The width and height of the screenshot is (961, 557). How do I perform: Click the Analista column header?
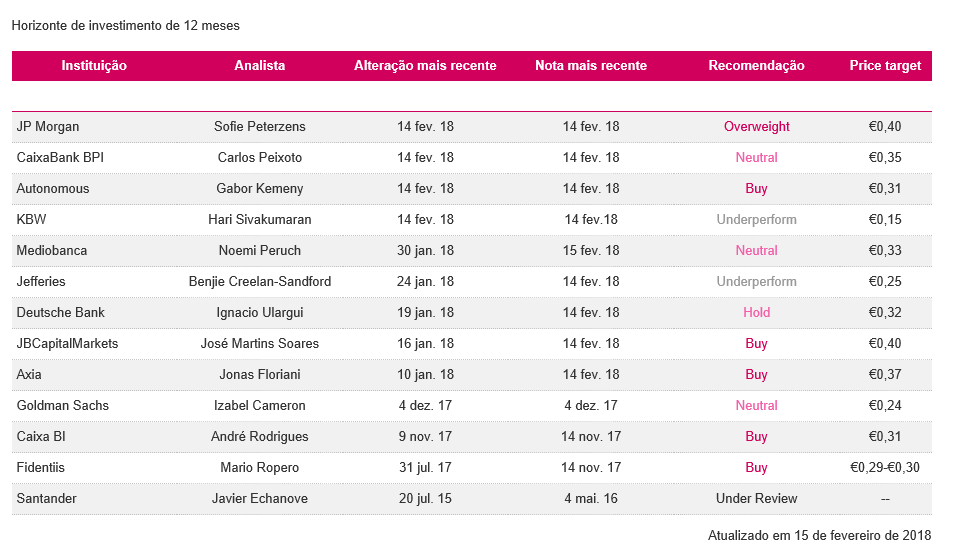coord(260,66)
